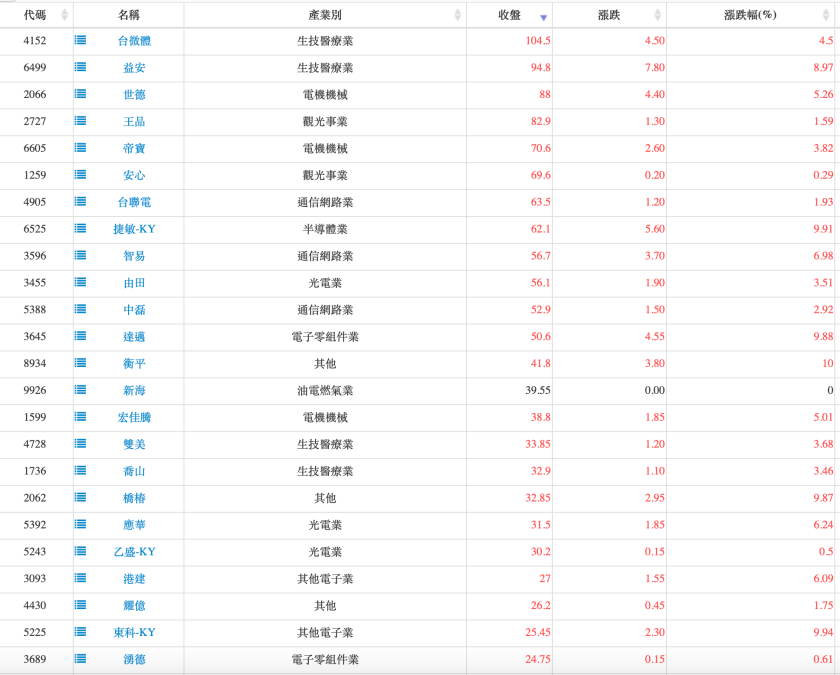The image size is (840, 675).
Task: Open the list icon in the 達邁 row
Action: 80,337
